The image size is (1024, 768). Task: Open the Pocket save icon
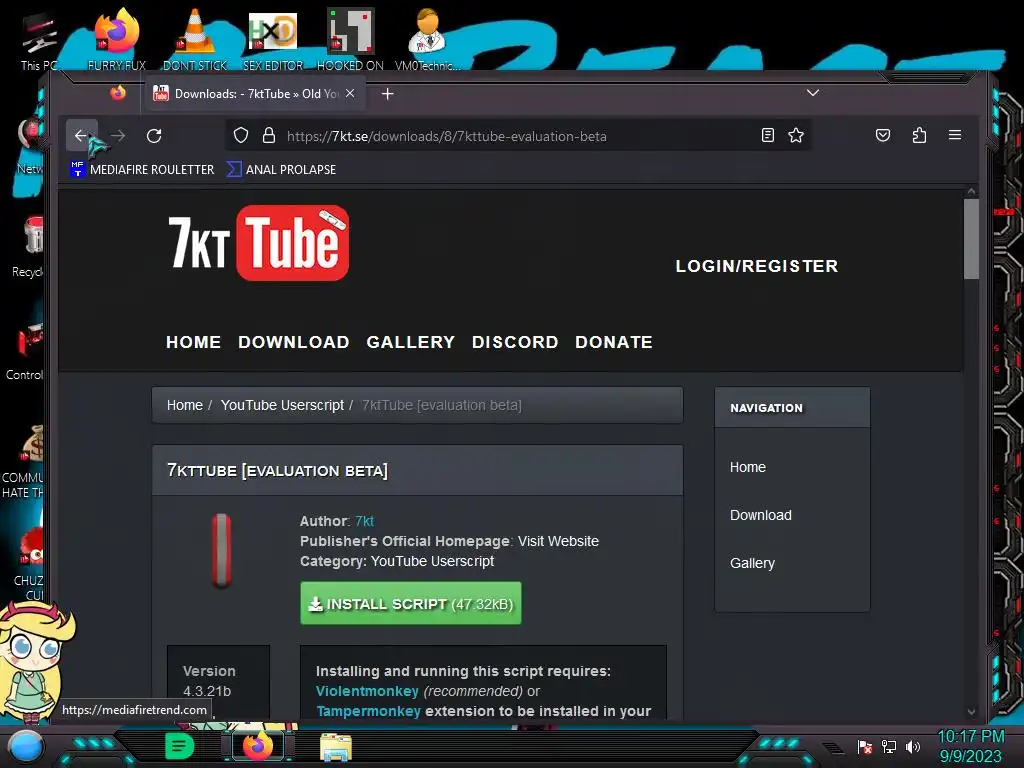click(x=883, y=135)
